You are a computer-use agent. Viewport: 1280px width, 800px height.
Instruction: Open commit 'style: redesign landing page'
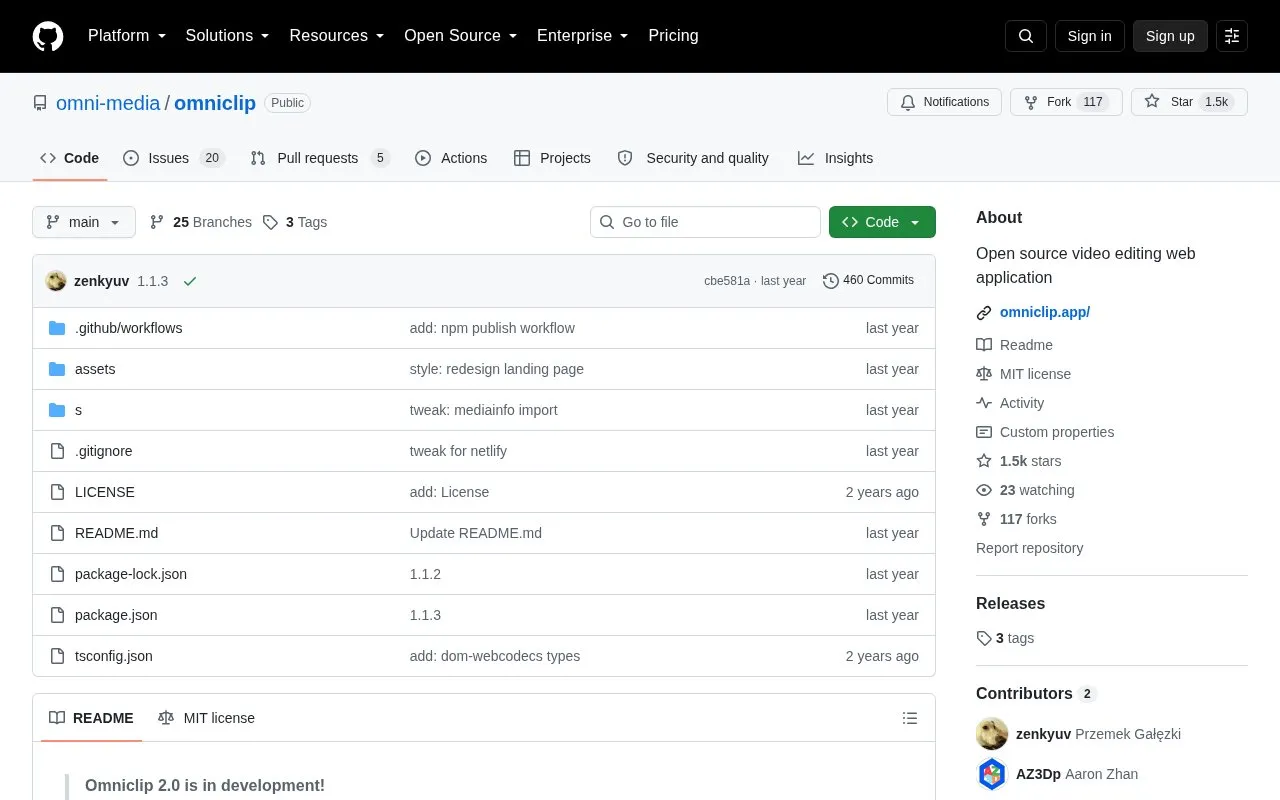tap(497, 369)
